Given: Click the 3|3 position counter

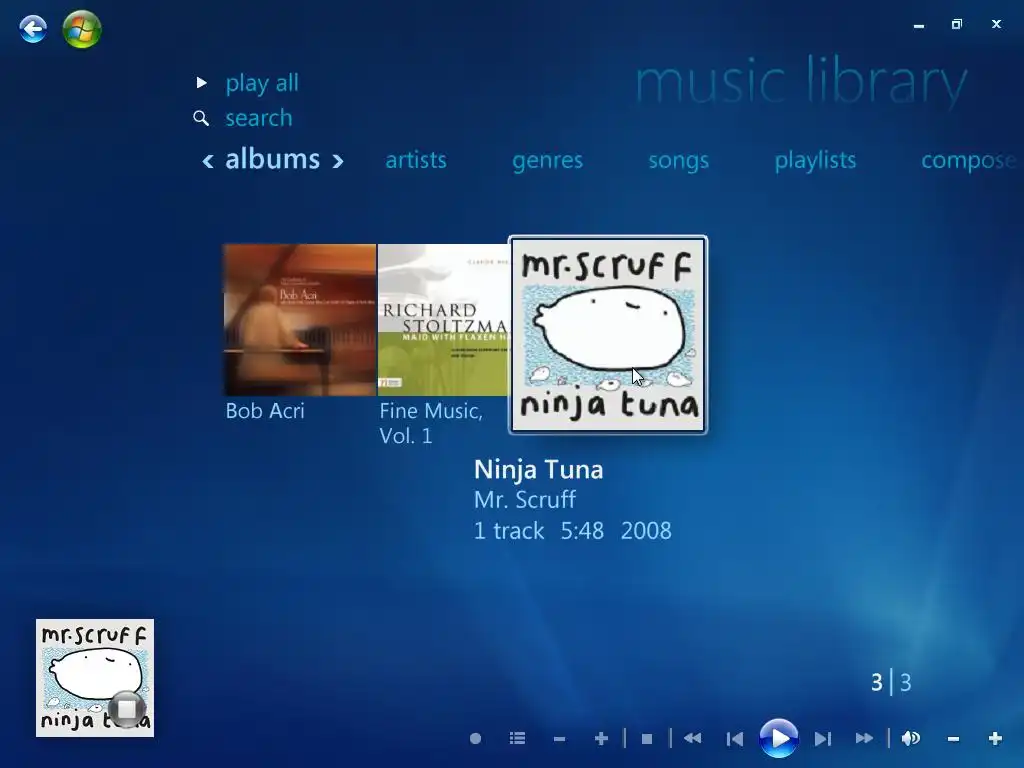Looking at the screenshot, I should coord(891,682).
